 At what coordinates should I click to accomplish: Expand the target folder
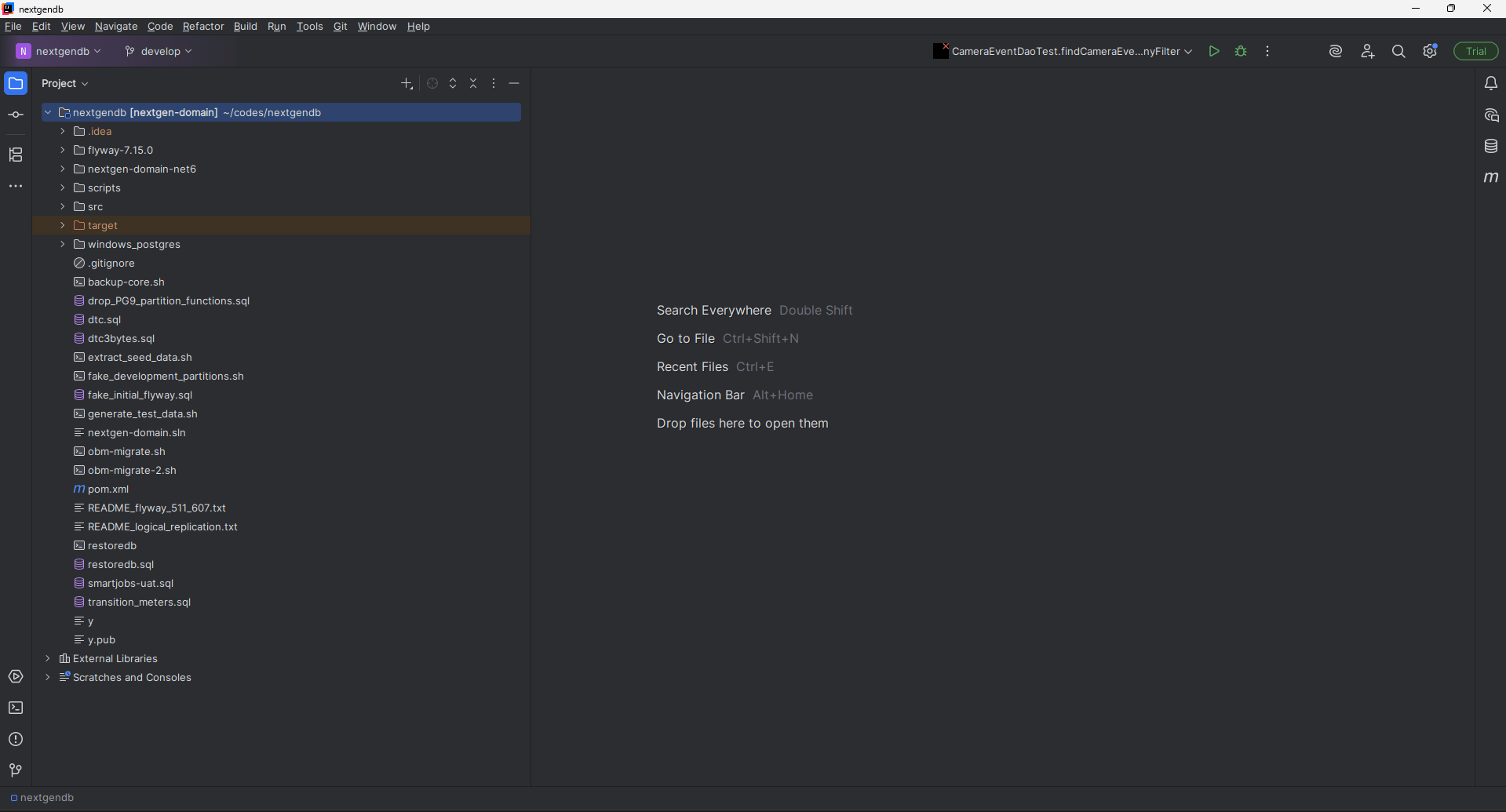tap(63, 225)
